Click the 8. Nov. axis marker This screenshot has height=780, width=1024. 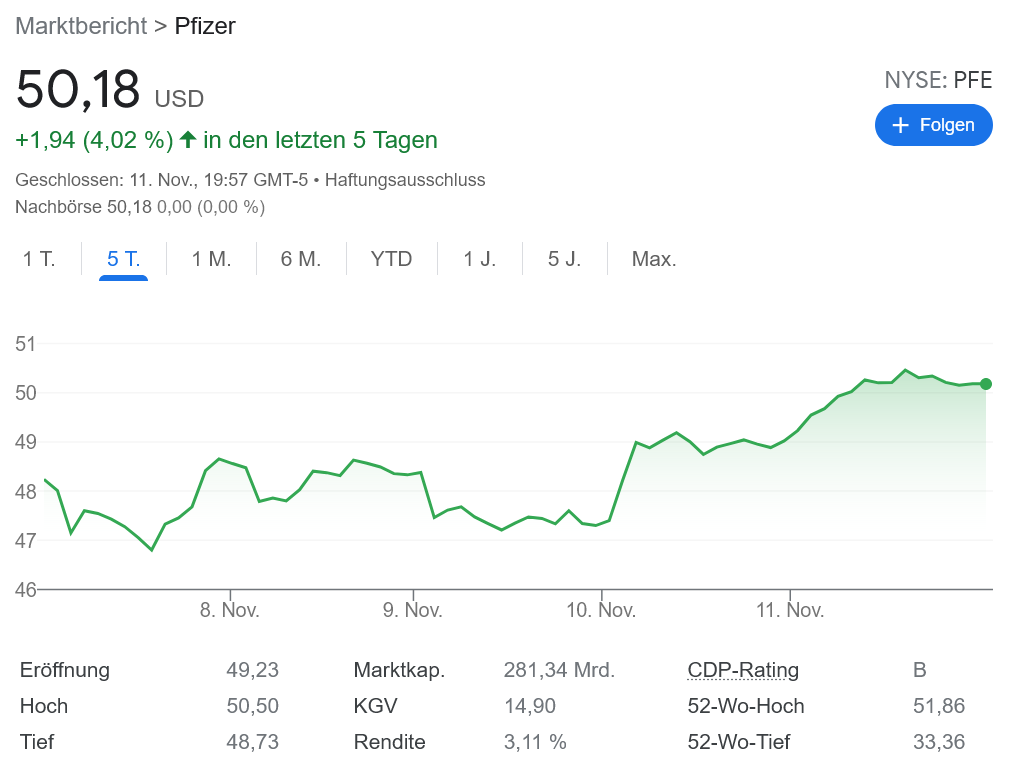230,610
